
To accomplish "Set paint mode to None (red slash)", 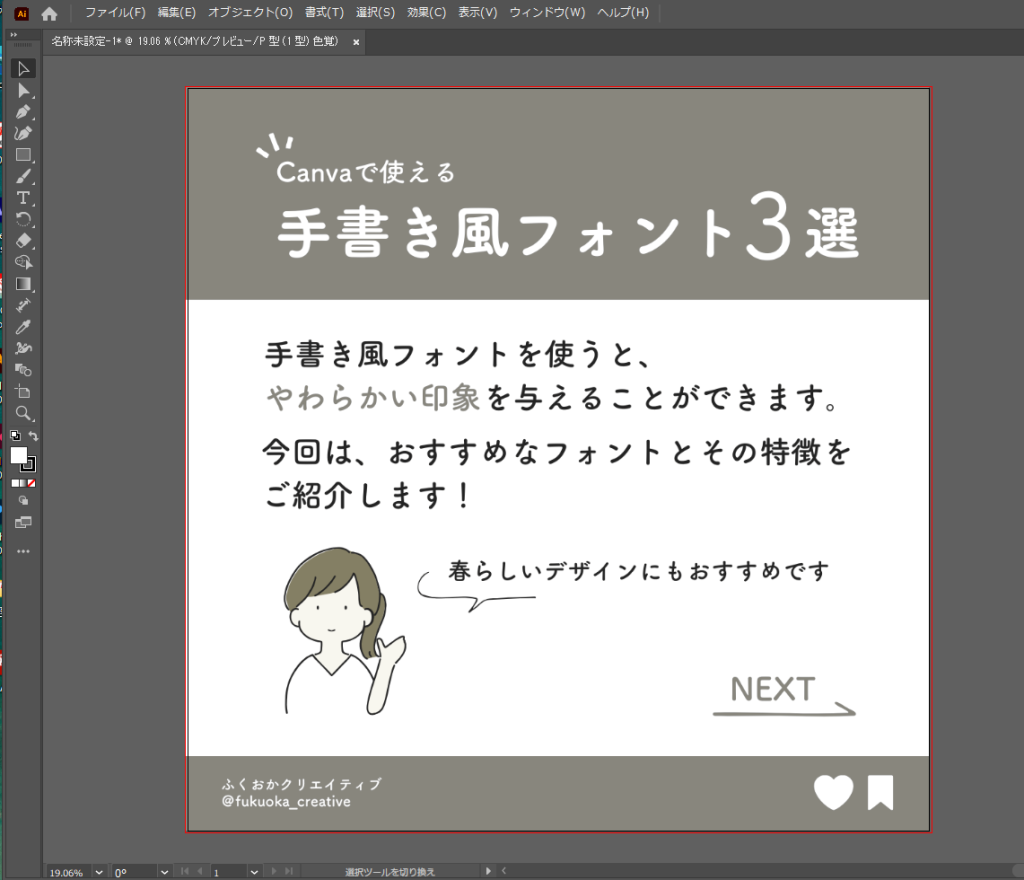I will click(x=31, y=484).
